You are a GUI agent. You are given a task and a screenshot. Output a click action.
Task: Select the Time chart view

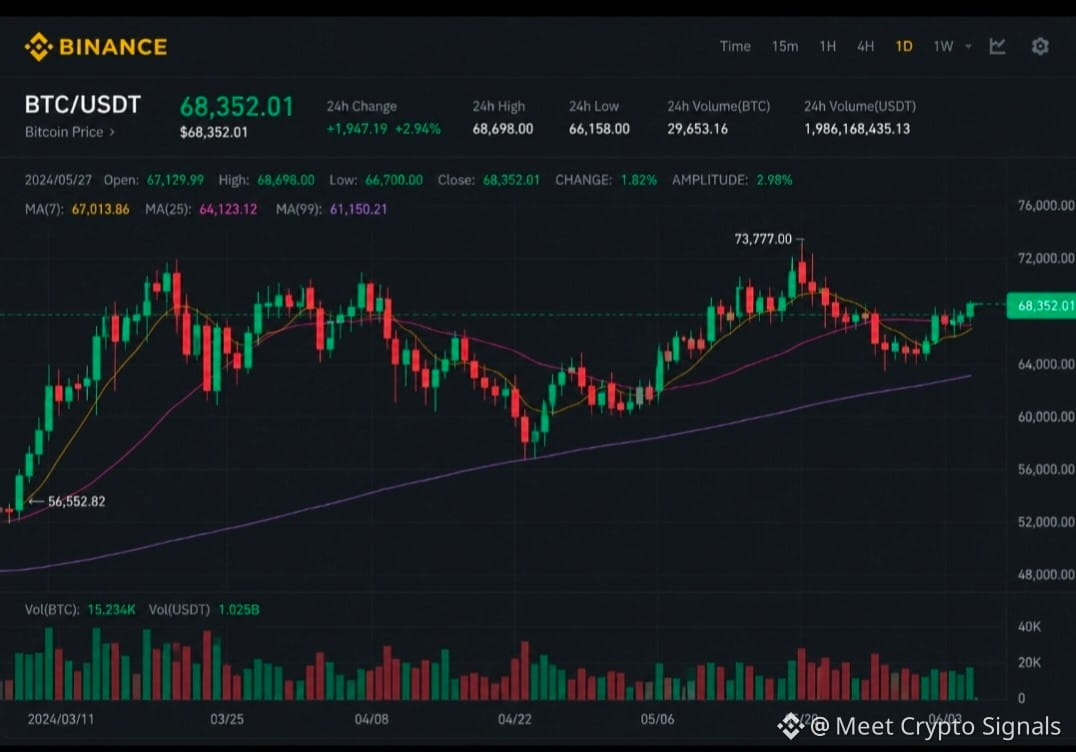(x=735, y=46)
